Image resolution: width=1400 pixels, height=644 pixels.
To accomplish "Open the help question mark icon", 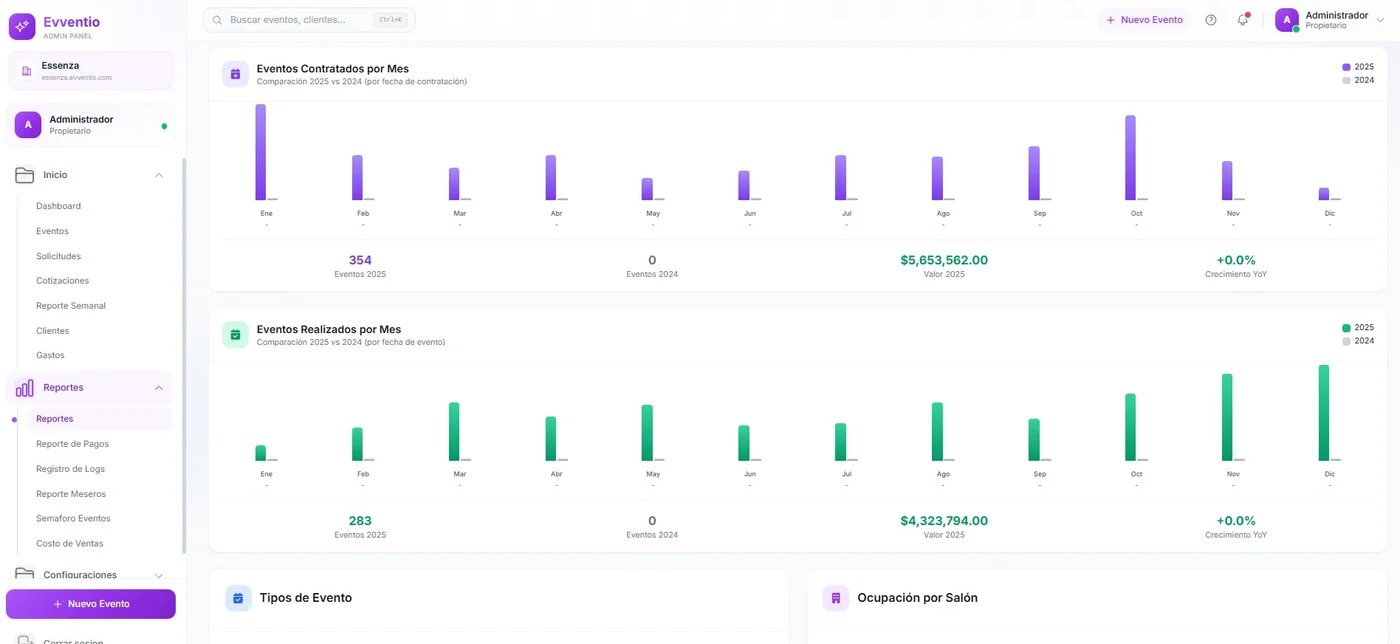I will [1211, 20].
